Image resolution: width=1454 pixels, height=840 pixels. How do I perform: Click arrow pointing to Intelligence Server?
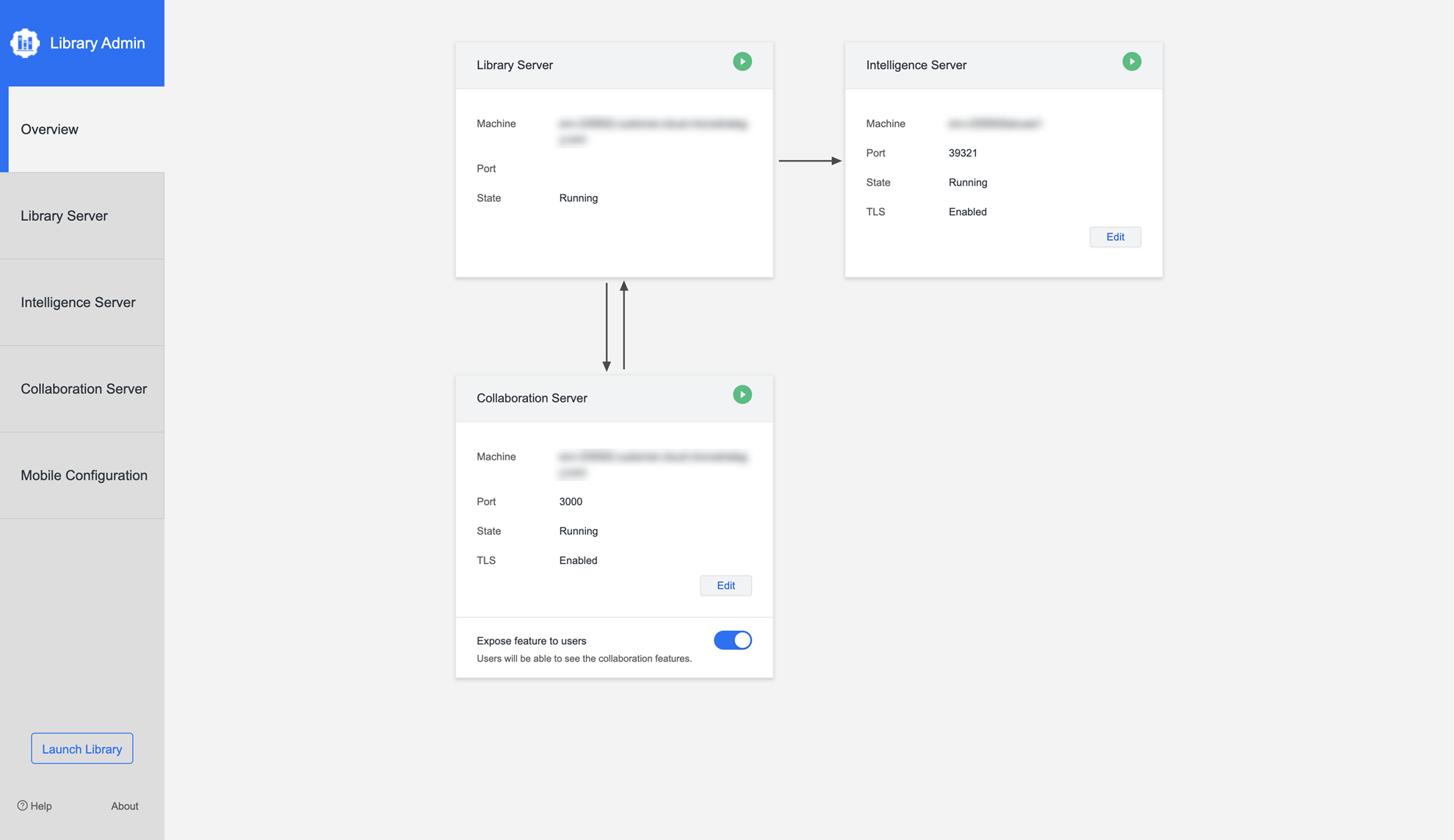[x=809, y=160]
